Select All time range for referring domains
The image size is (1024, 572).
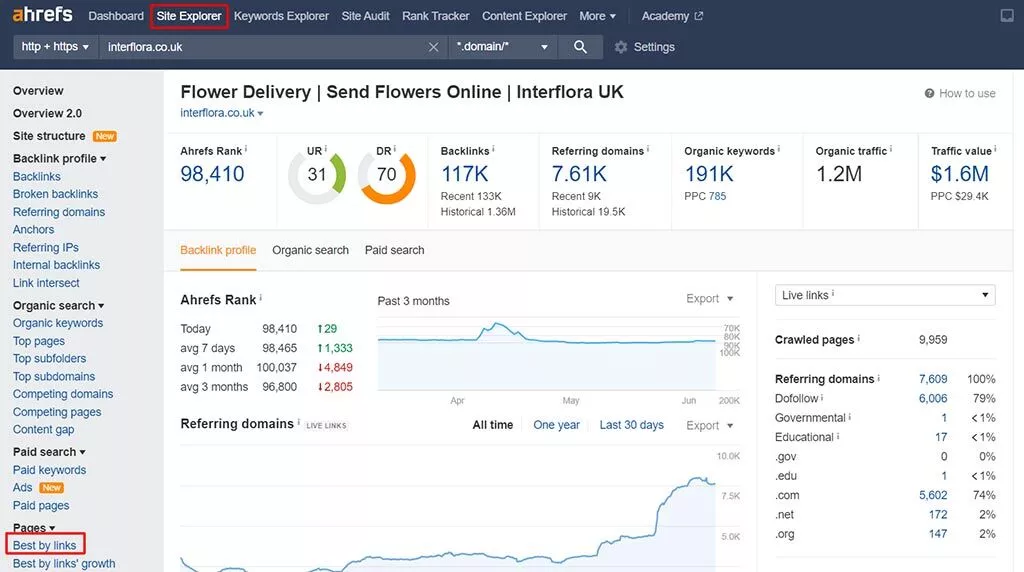pos(492,425)
